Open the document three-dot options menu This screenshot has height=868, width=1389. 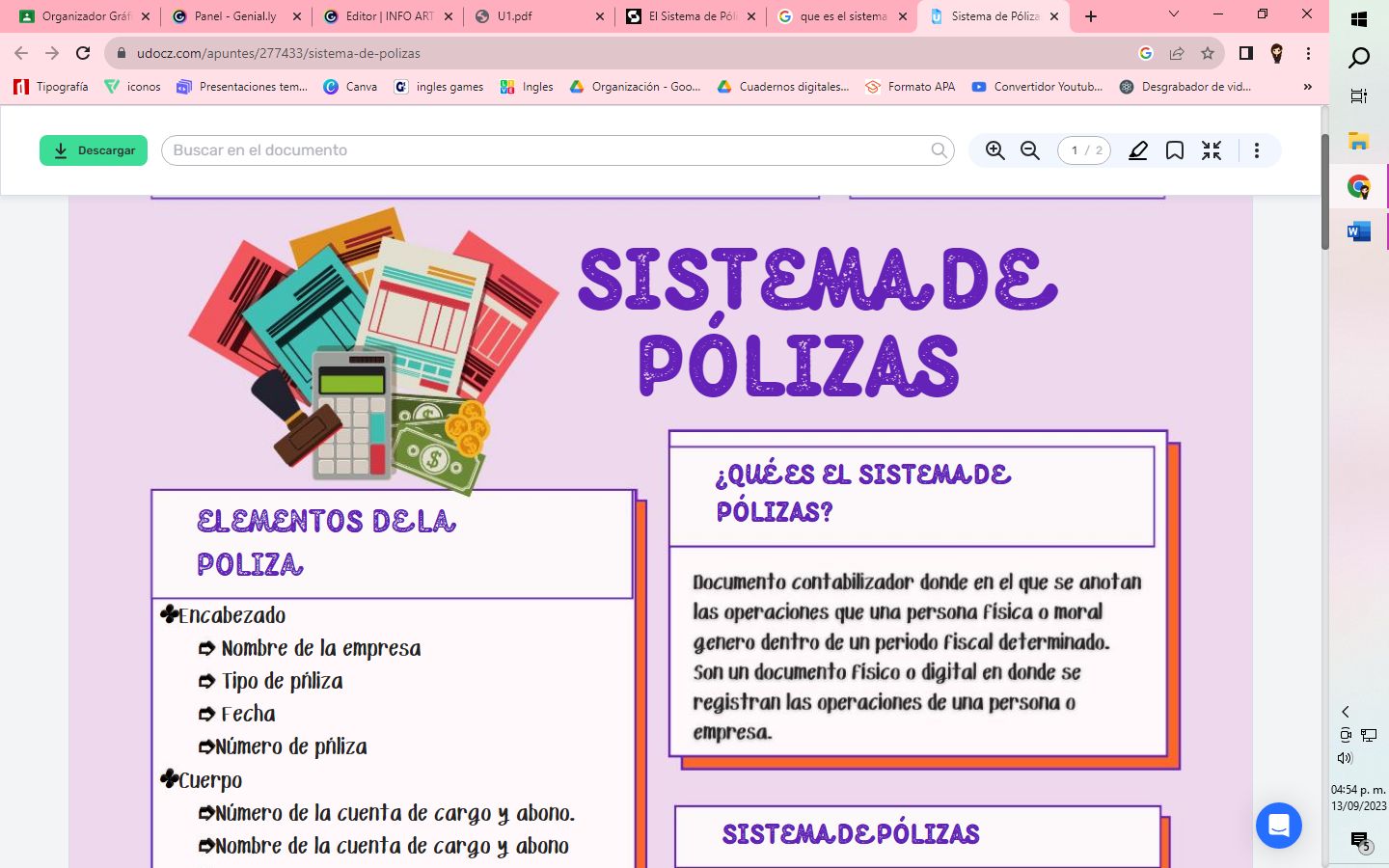coord(1257,150)
